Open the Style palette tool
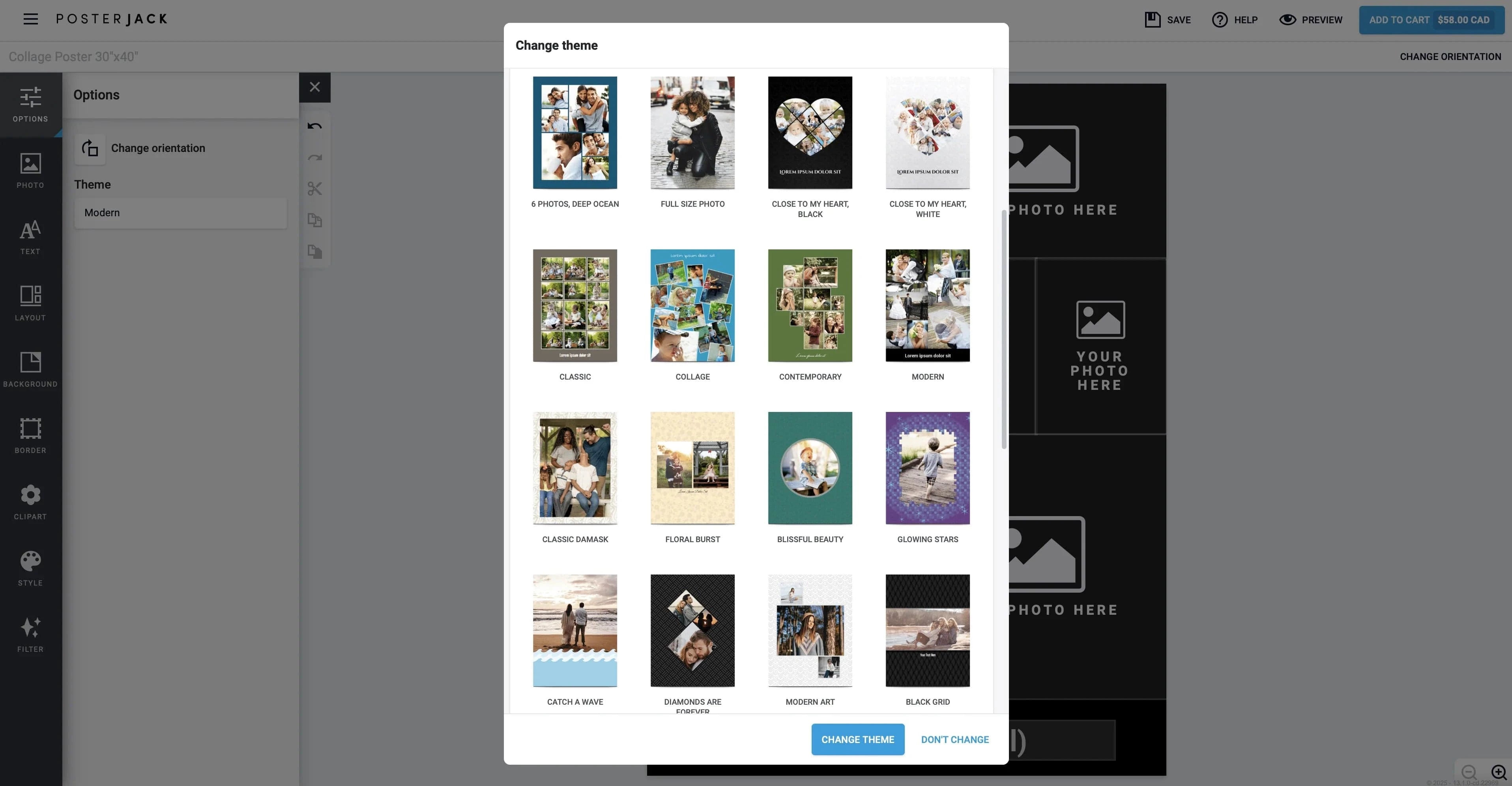The image size is (1512, 786). (30, 569)
